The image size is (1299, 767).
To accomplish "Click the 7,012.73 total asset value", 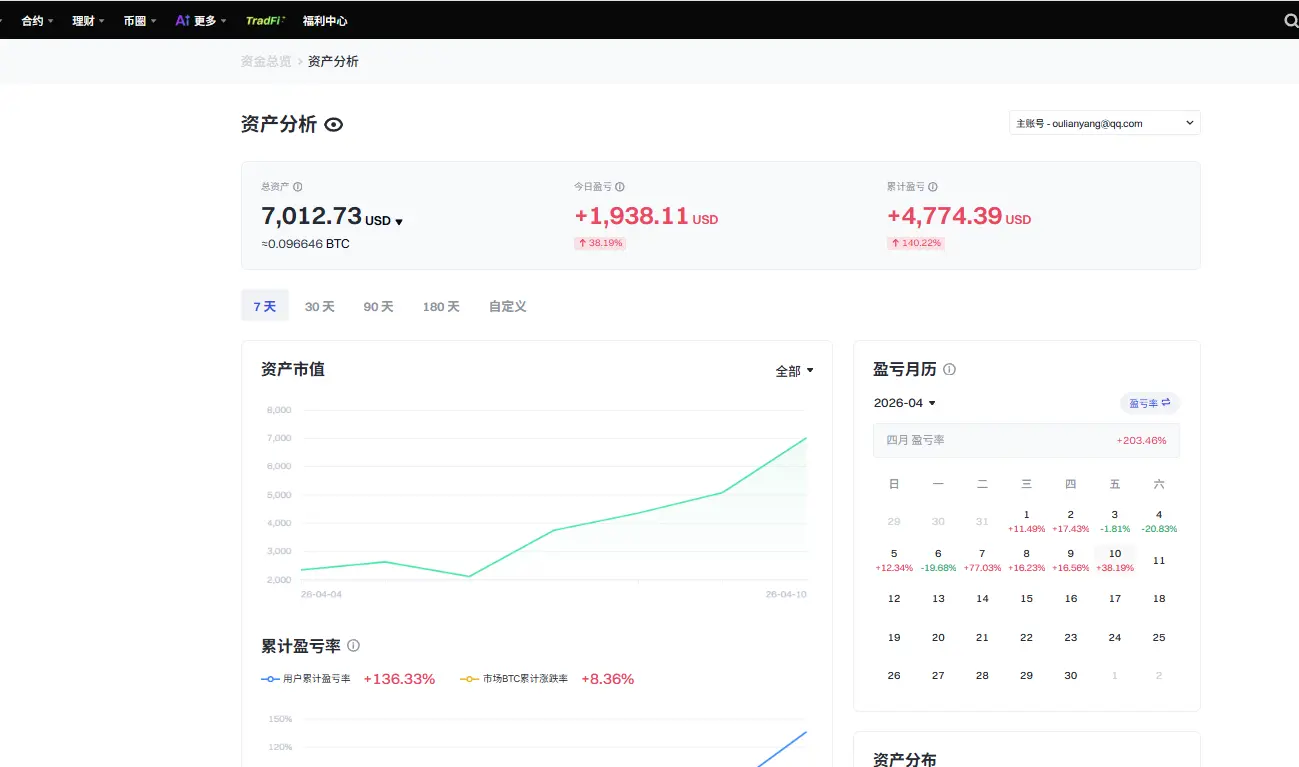I will click(311, 215).
